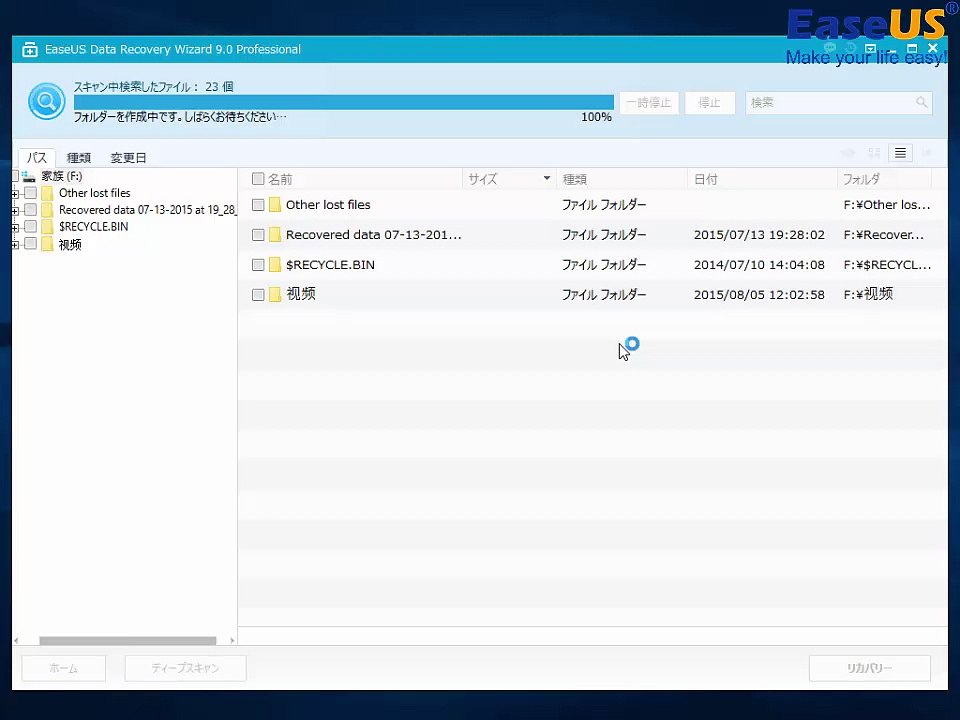The image size is (960, 720).
Task: Click the tree panel horizontal scrollbar thumb
Action: click(128, 640)
